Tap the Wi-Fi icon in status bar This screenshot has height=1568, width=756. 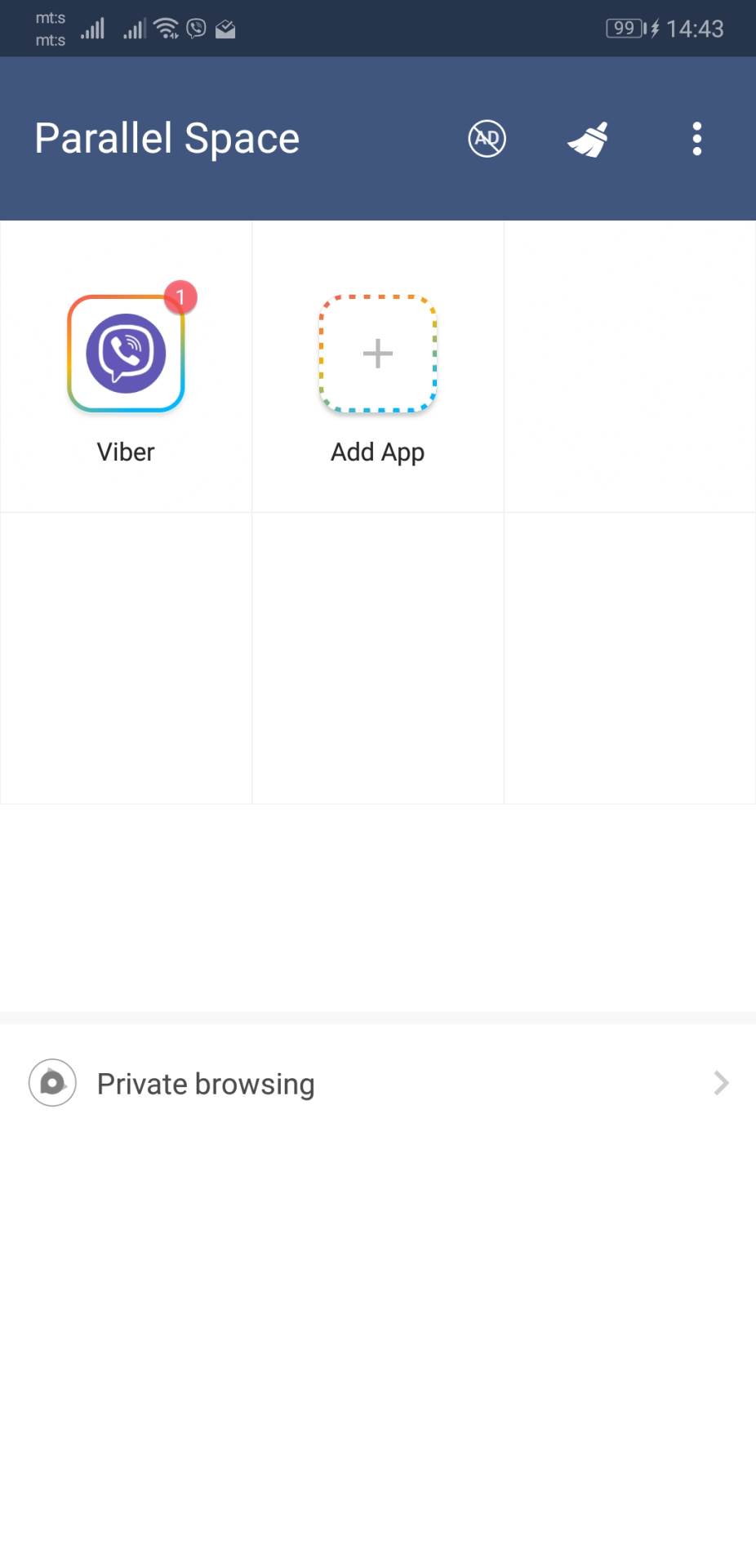point(166,27)
